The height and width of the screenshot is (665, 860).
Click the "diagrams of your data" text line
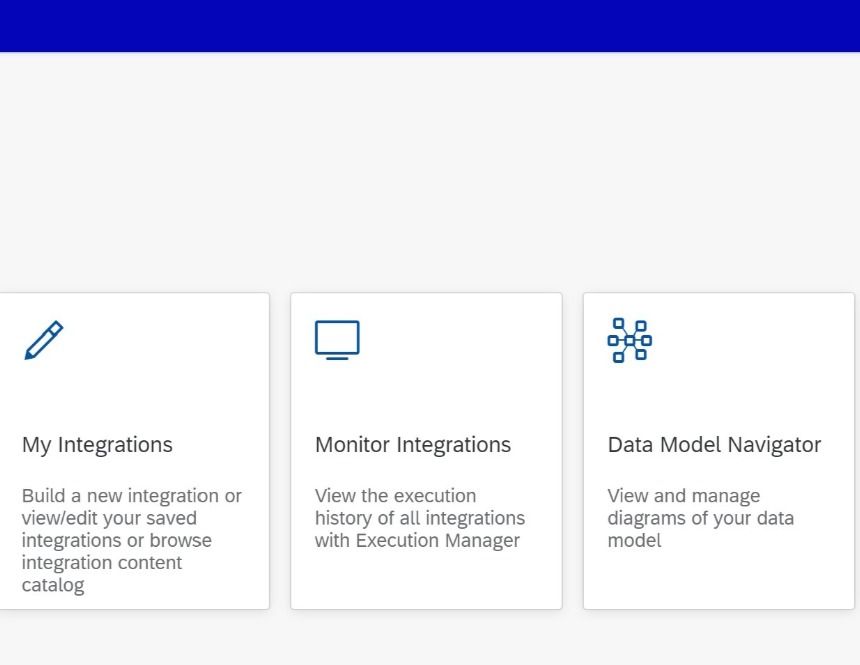click(700, 518)
